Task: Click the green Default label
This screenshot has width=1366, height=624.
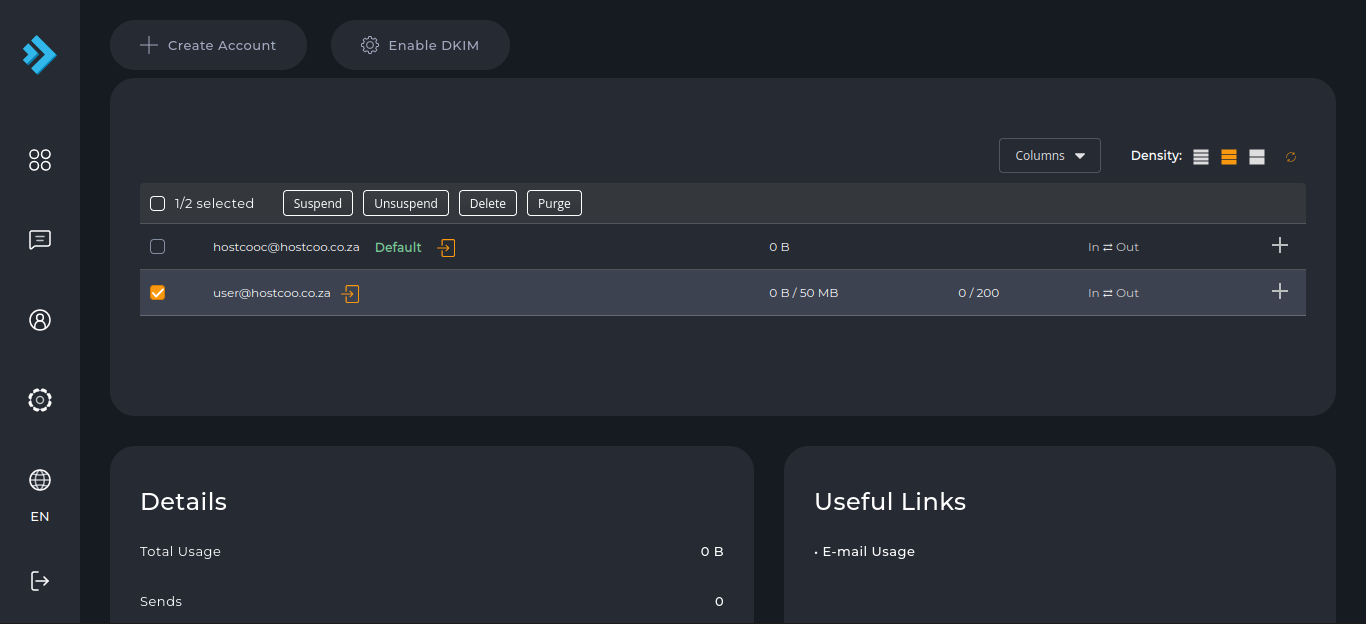Action: (398, 247)
